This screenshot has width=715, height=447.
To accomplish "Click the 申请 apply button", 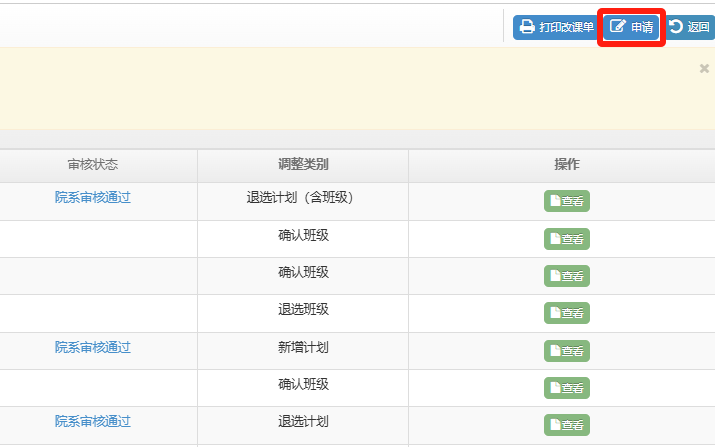I will (631, 27).
